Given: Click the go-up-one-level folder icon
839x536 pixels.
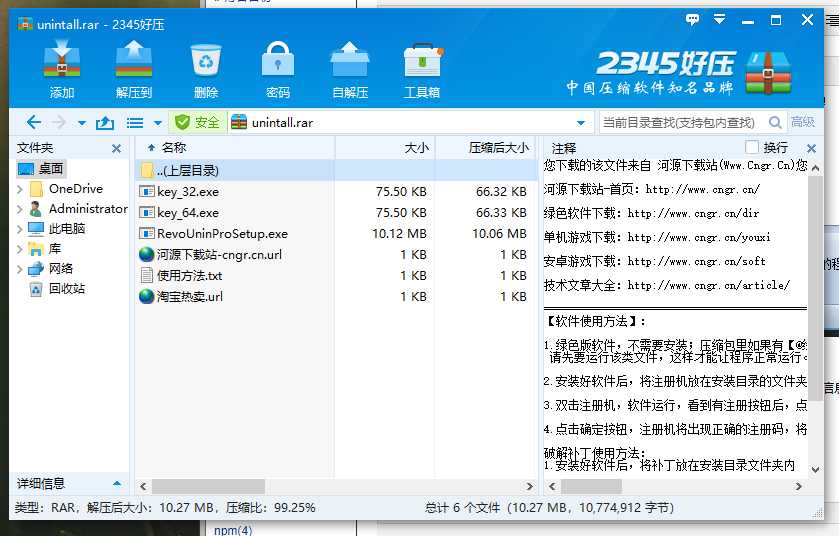Looking at the screenshot, I should point(105,123).
